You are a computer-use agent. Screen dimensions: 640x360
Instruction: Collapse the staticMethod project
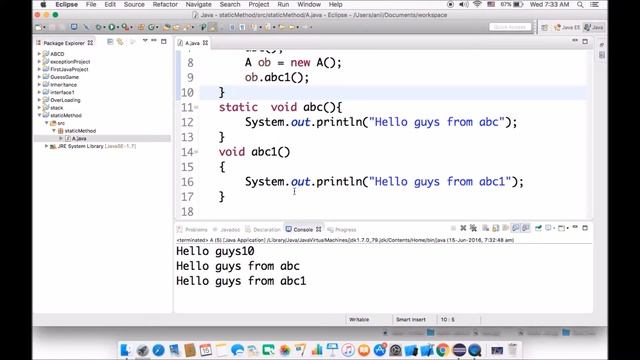39,116
